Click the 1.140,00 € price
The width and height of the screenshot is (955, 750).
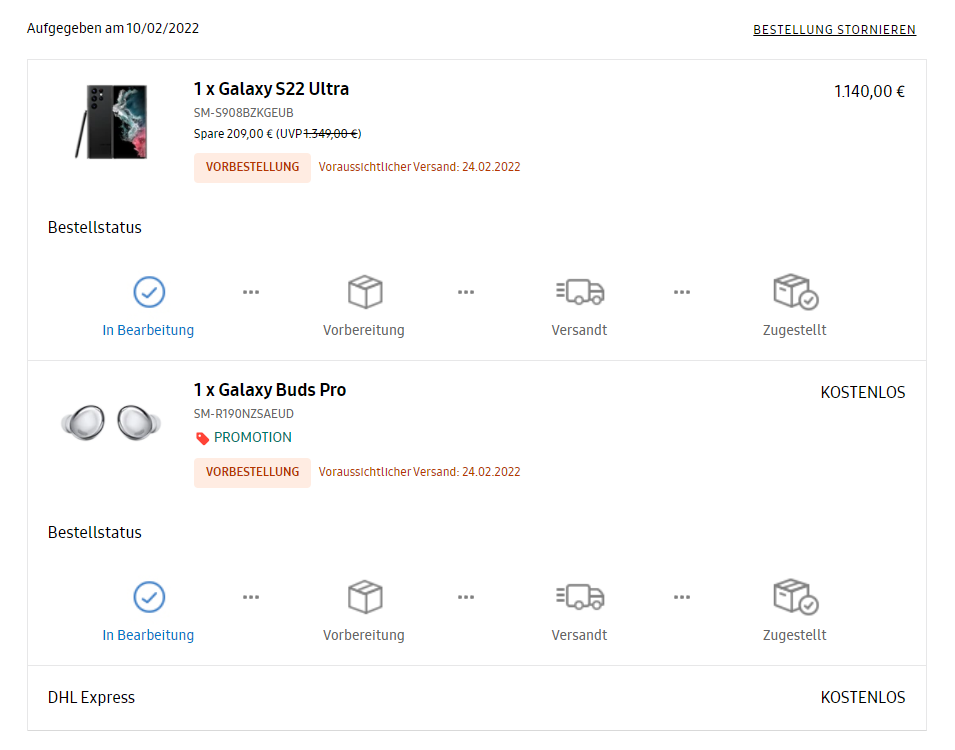click(x=869, y=92)
